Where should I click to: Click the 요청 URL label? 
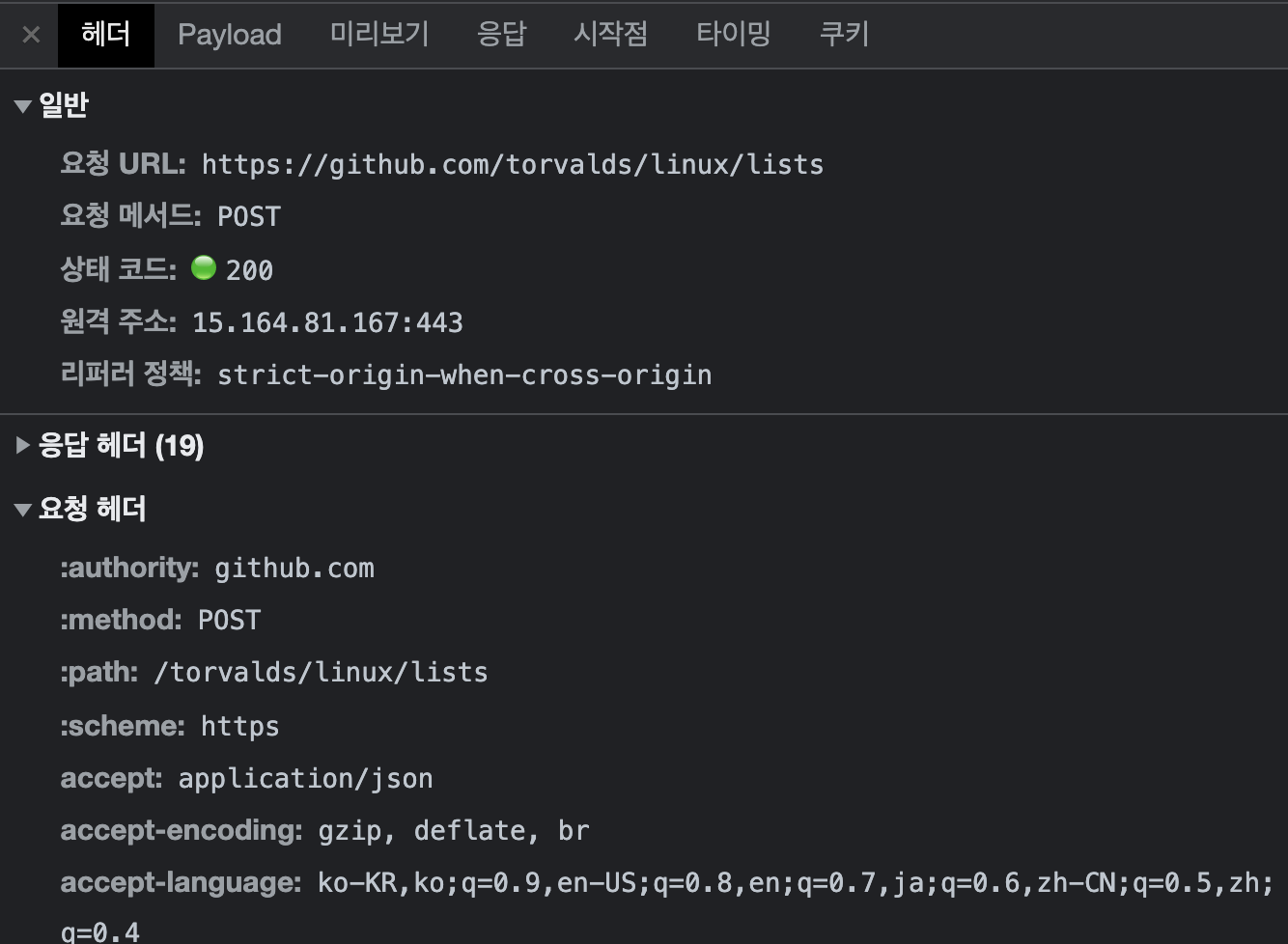[x=123, y=164]
